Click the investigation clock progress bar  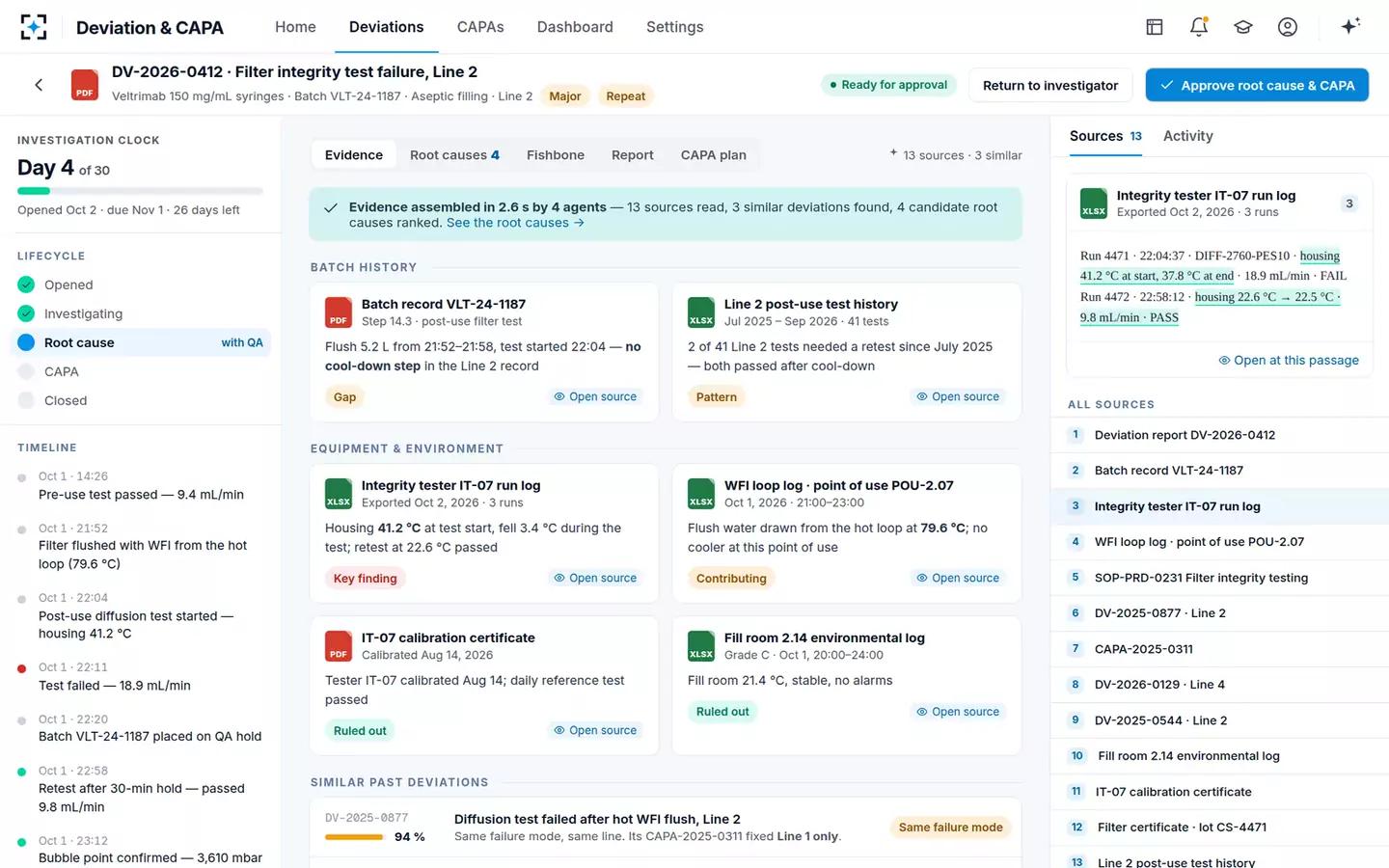coord(140,191)
